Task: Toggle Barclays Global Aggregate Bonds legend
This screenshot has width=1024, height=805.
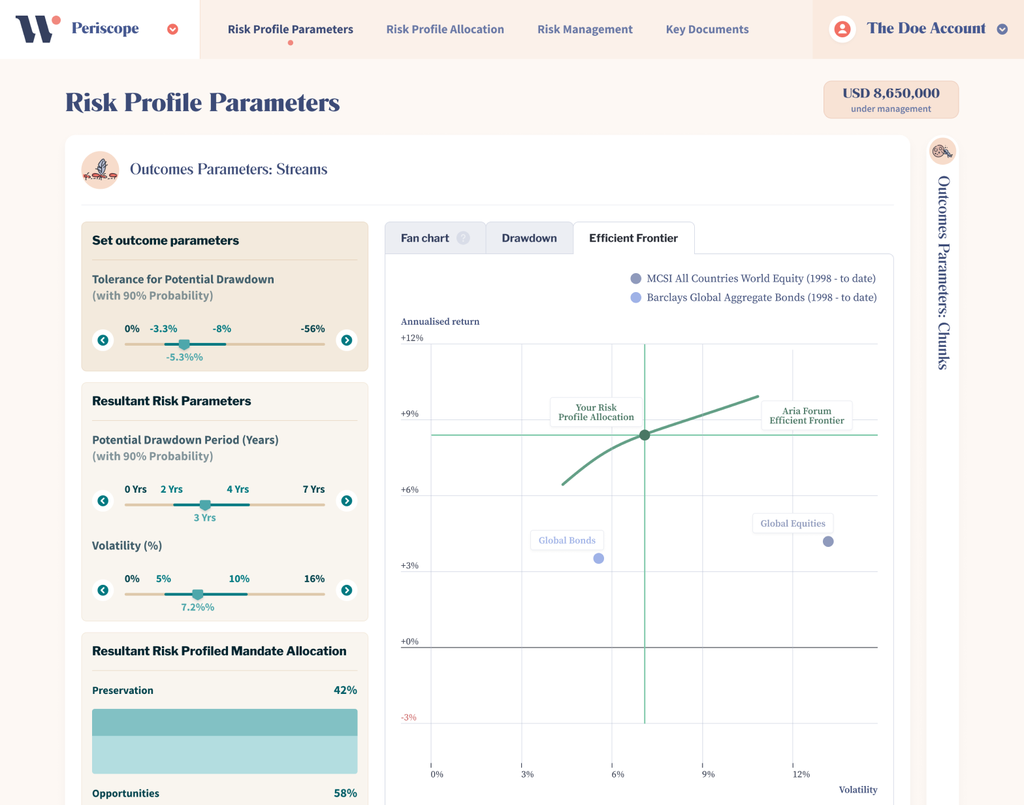Action: pos(636,298)
